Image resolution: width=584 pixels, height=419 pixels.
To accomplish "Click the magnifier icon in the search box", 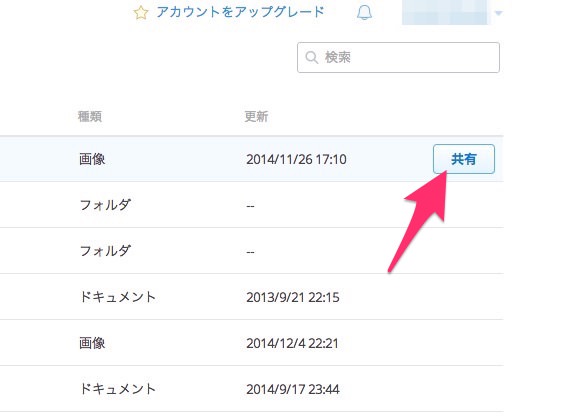I will [x=311, y=57].
